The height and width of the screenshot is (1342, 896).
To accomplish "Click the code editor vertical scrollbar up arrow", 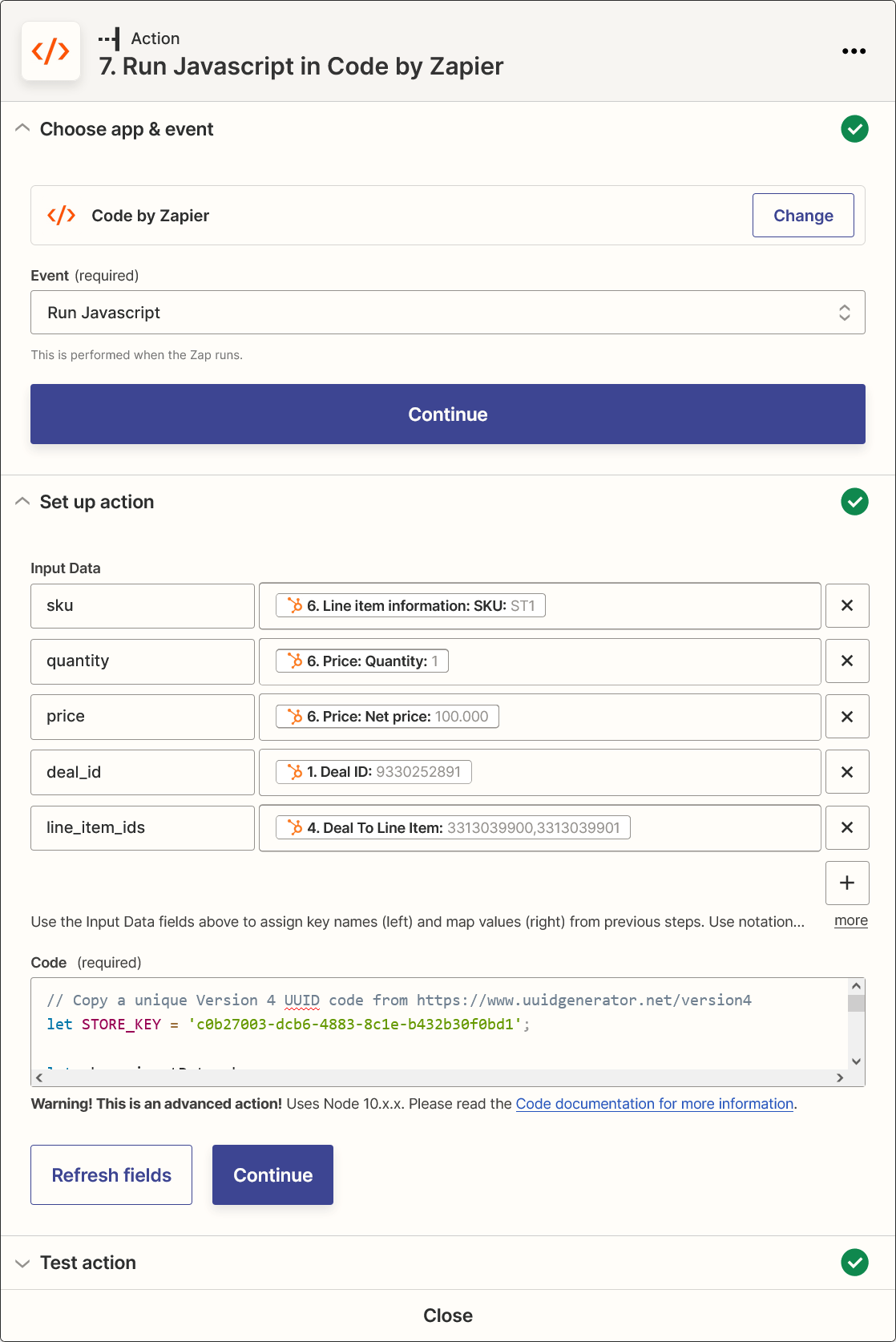I will (856, 986).
